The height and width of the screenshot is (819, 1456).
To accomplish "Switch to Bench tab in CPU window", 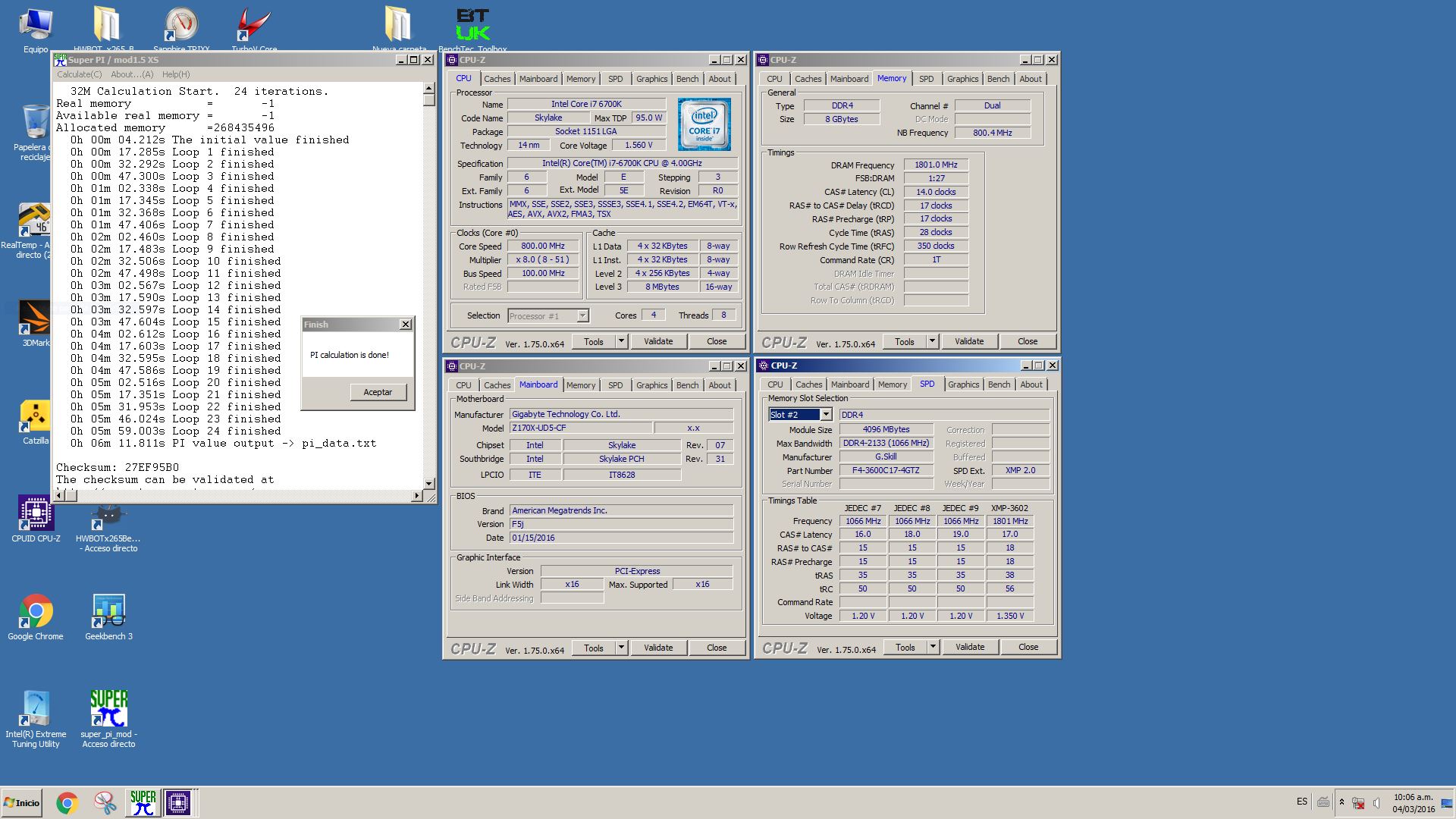I will tap(688, 79).
